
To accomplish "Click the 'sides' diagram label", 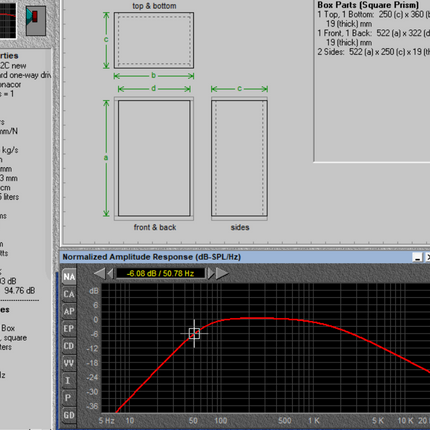I will tap(240, 227).
